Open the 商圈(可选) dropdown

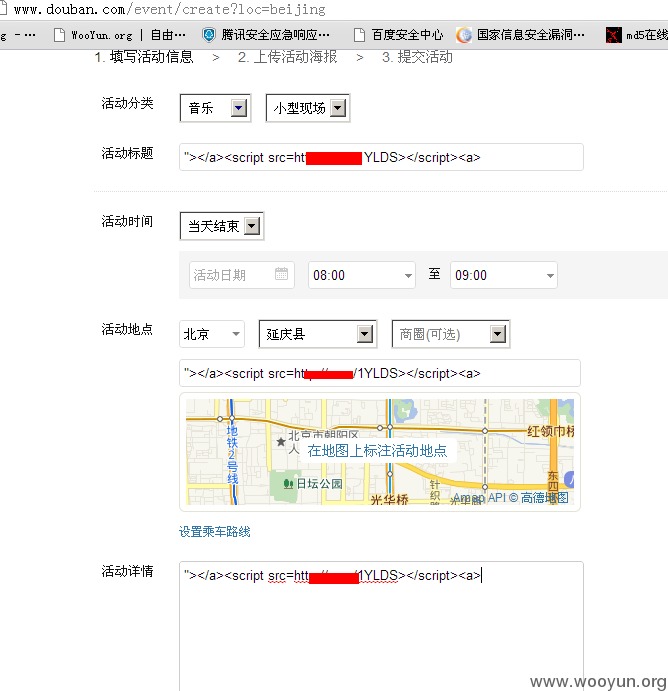click(x=451, y=334)
